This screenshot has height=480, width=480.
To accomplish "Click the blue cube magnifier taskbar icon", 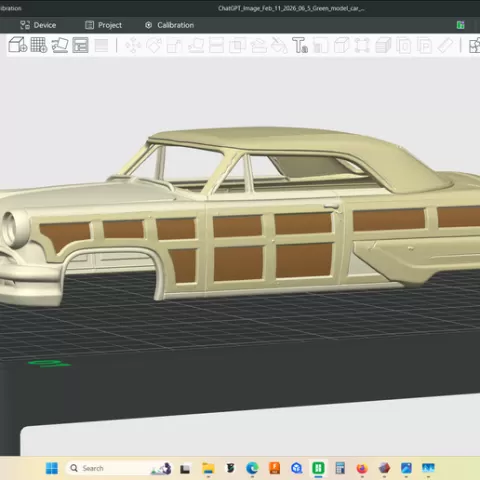I will (297, 468).
